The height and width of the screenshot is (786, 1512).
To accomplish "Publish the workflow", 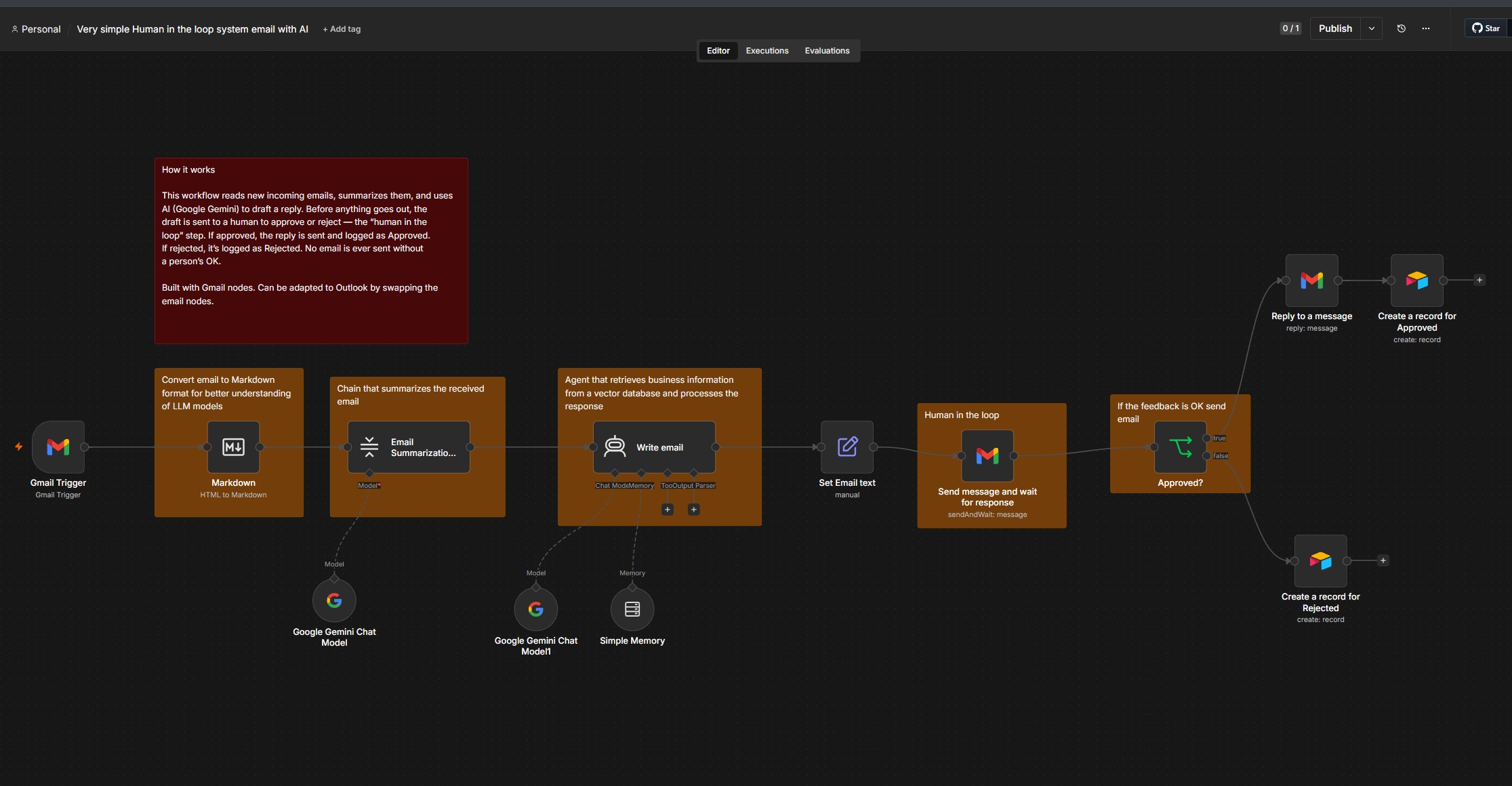I will [1335, 28].
